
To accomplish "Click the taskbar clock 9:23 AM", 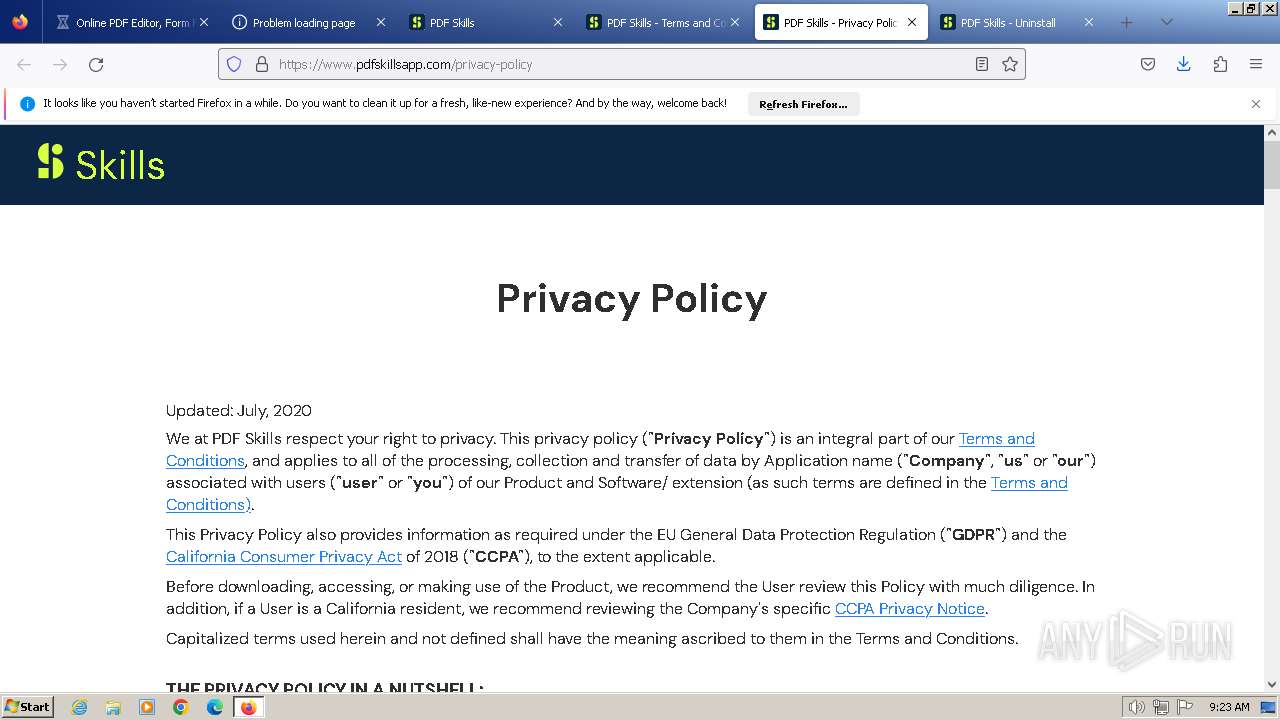I will coord(1229,707).
